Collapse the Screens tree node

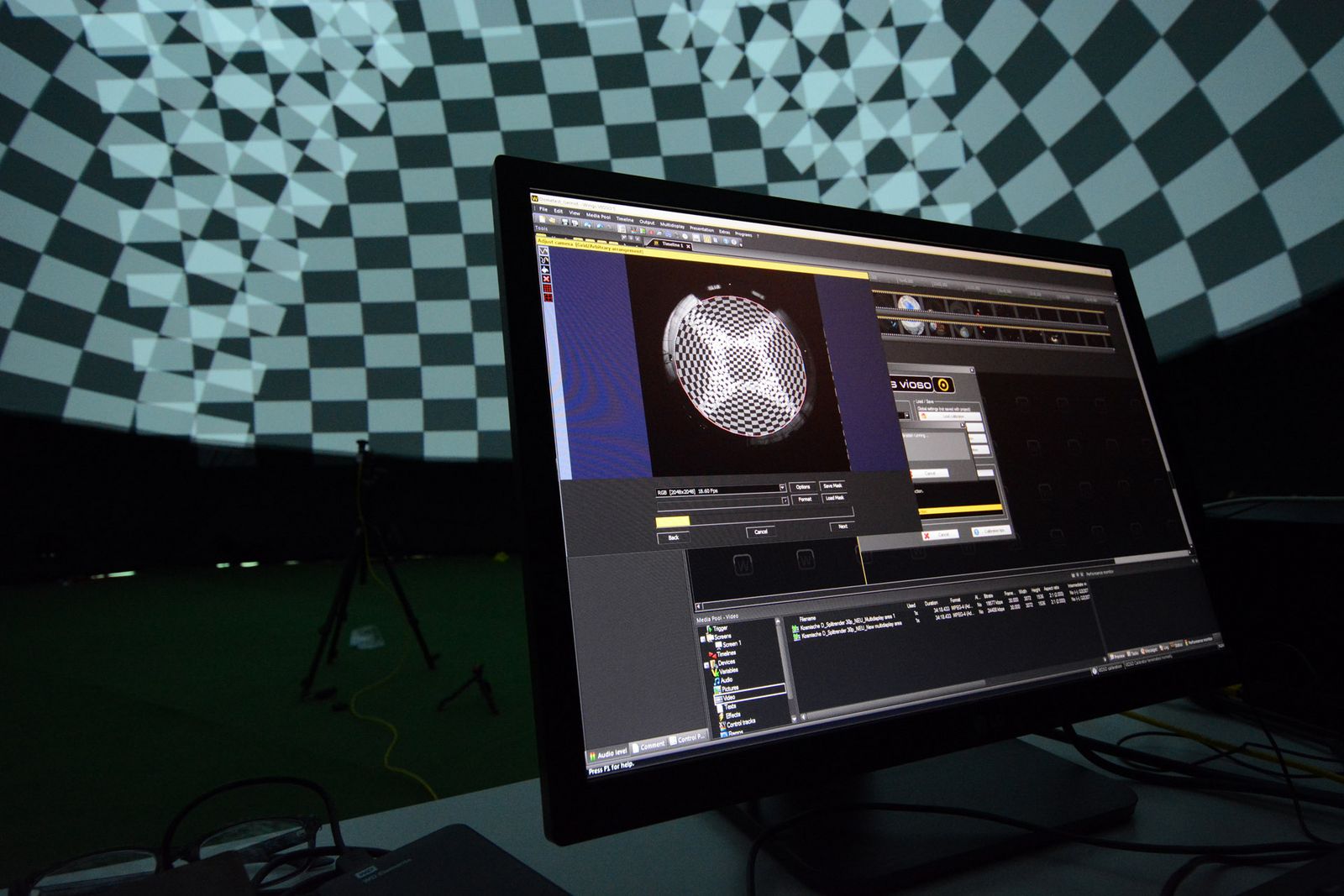pos(703,639)
